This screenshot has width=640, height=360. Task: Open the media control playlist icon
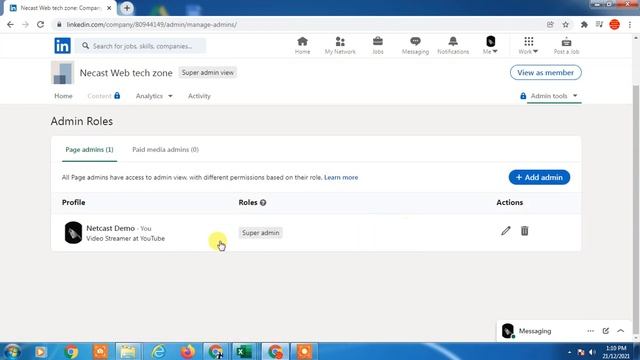599,24
